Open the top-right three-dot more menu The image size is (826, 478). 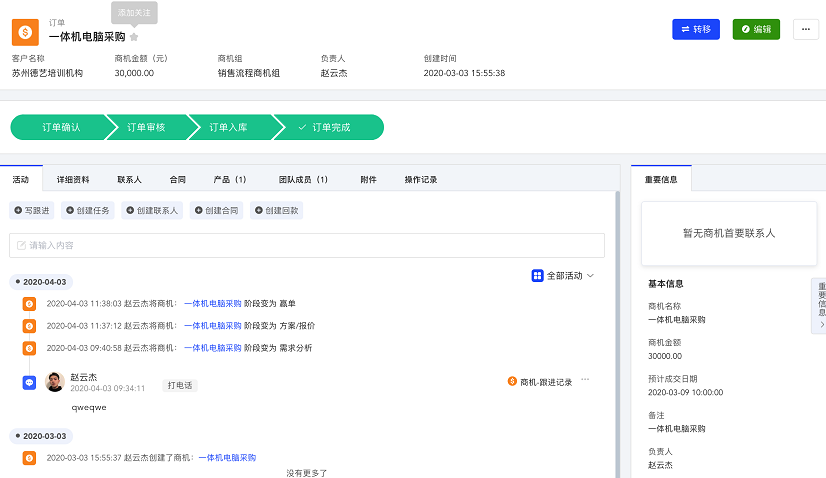(806, 29)
